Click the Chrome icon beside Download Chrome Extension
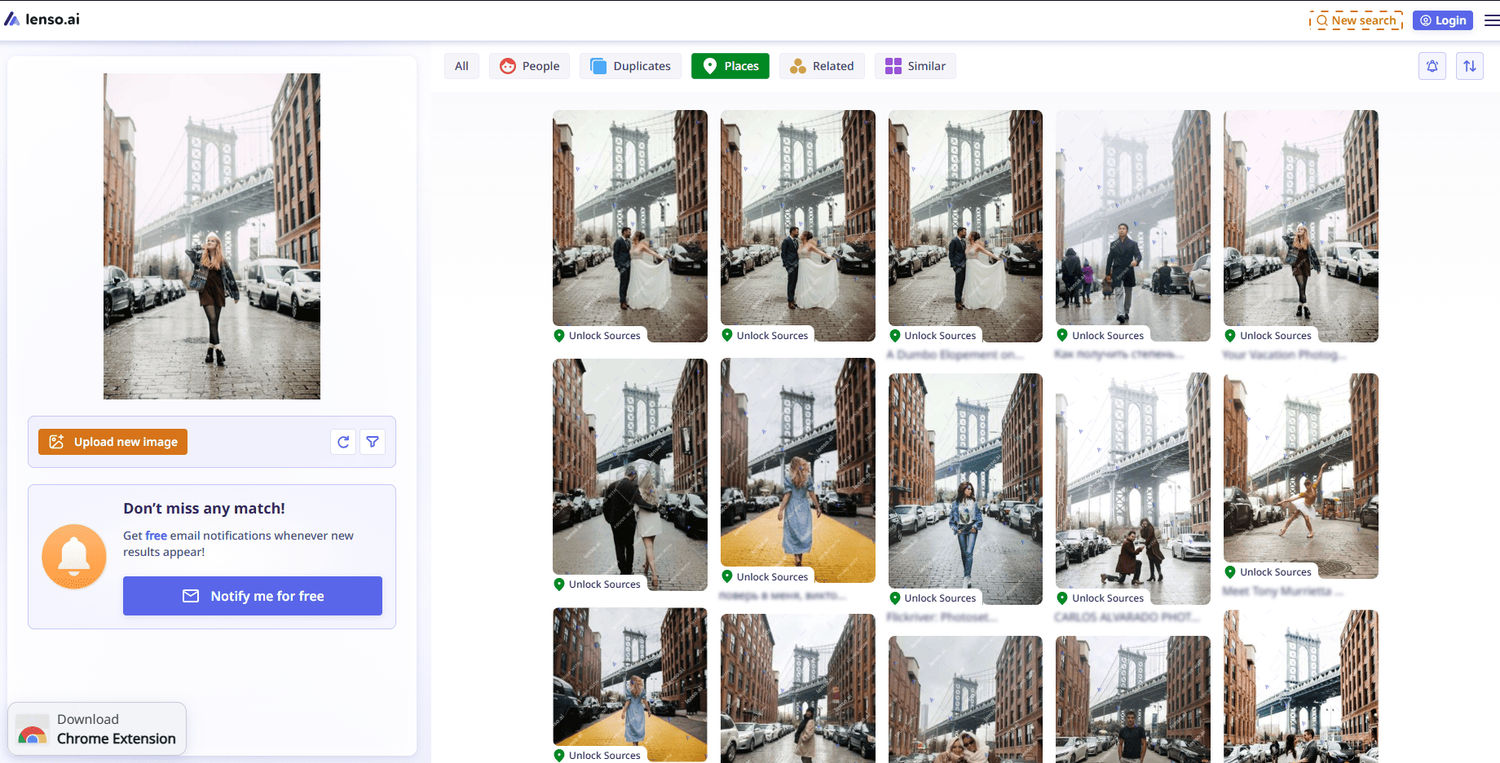The height and width of the screenshot is (763, 1500). [33, 732]
